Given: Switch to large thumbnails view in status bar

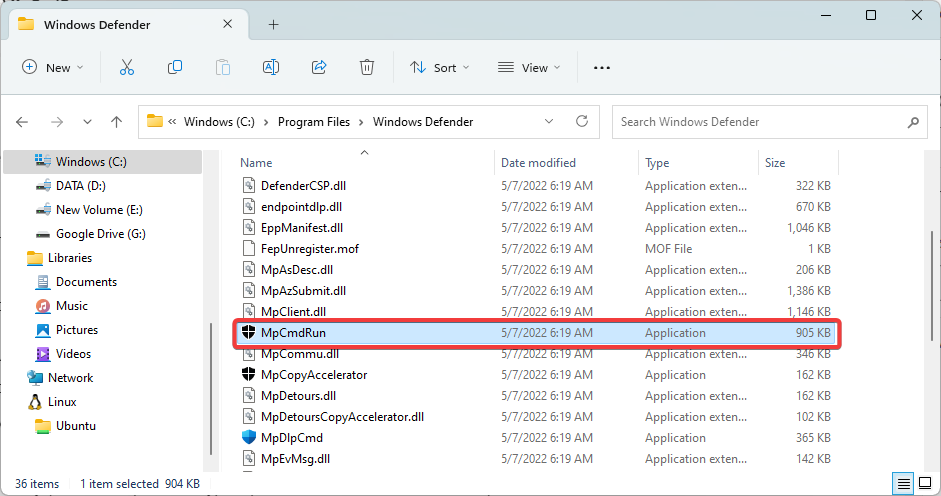Looking at the screenshot, I should click(x=925, y=483).
